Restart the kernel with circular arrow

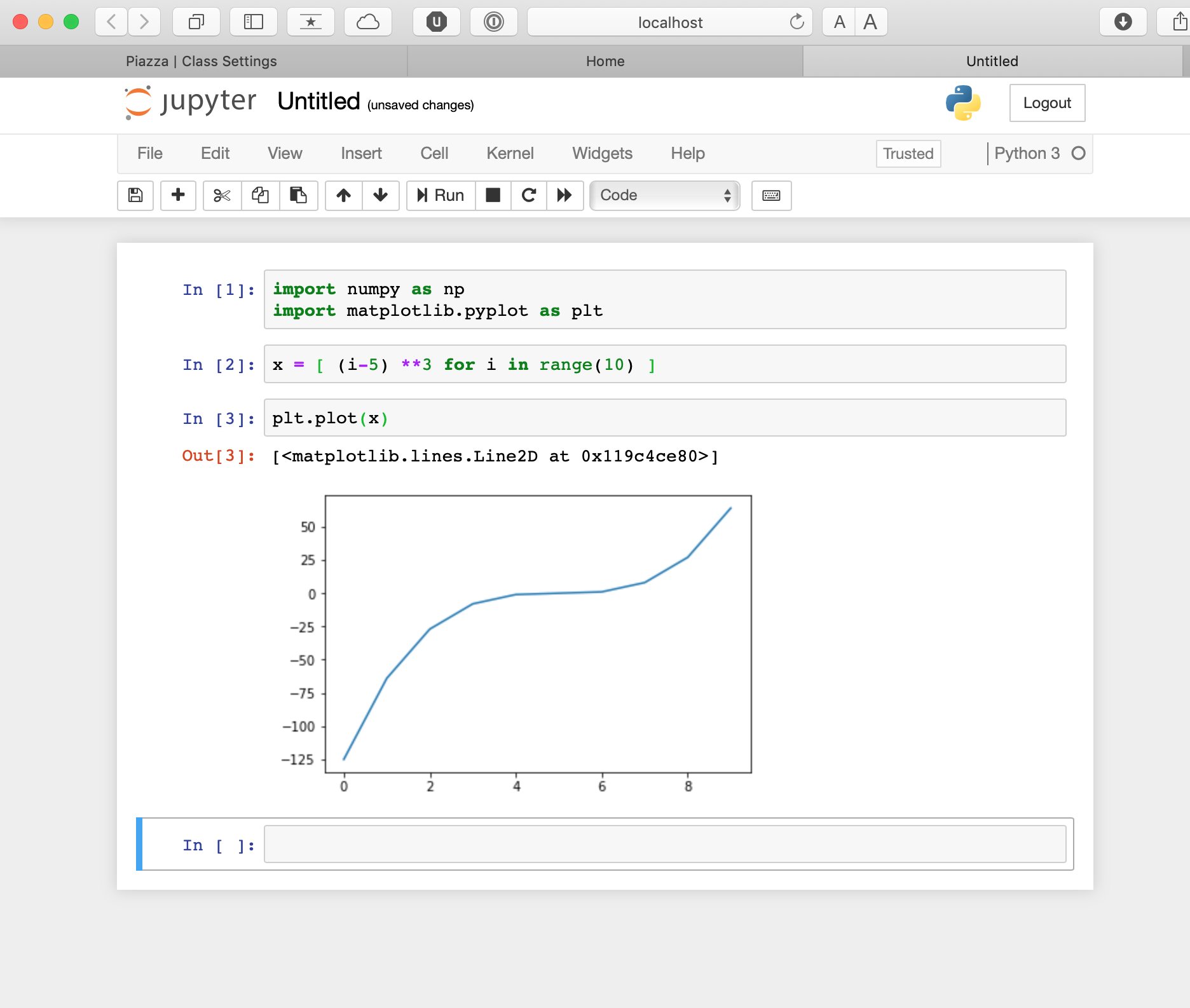529,195
